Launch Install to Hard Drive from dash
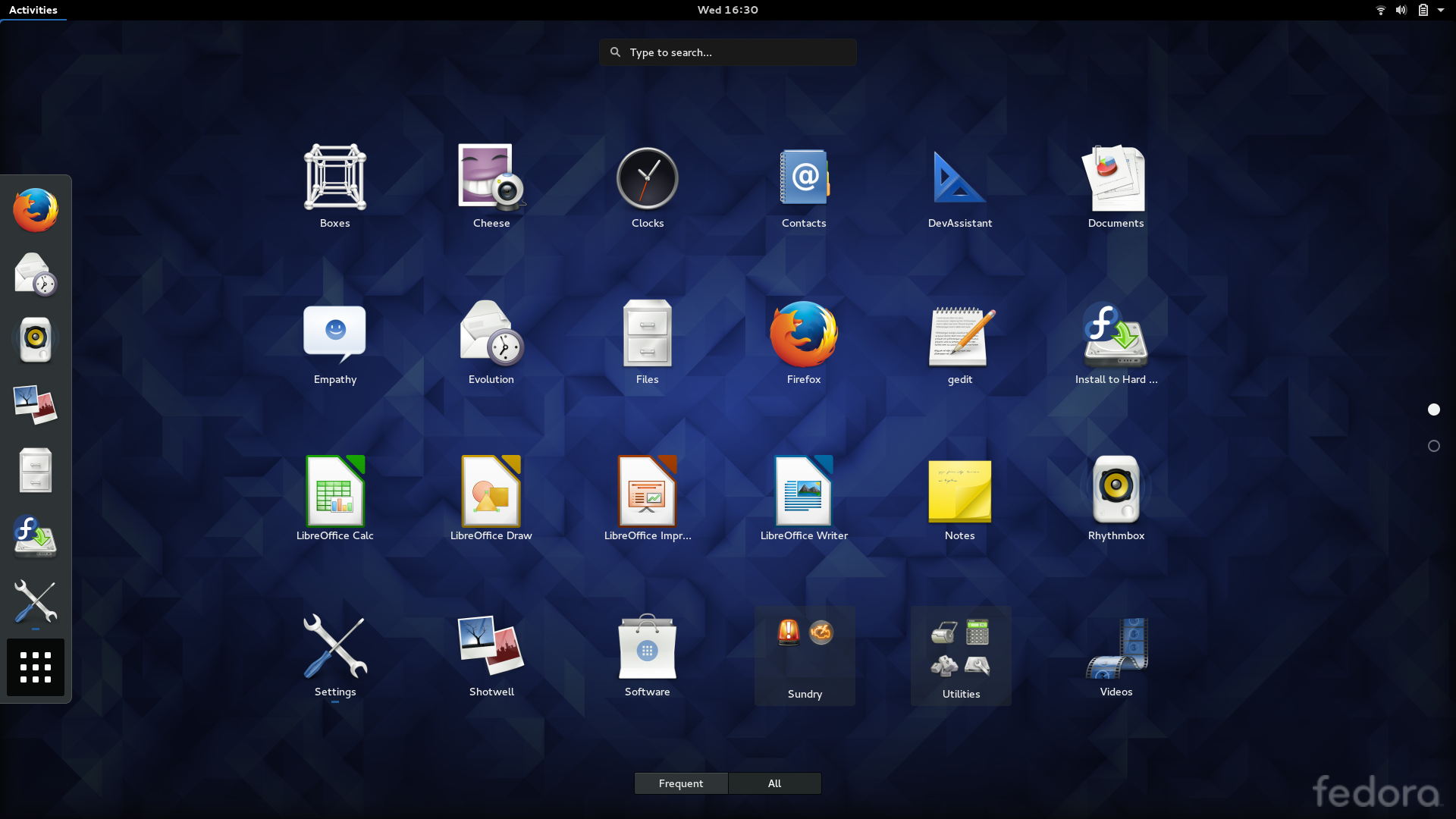This screenshot has width=1456, height=819. [x=36, y=536]
